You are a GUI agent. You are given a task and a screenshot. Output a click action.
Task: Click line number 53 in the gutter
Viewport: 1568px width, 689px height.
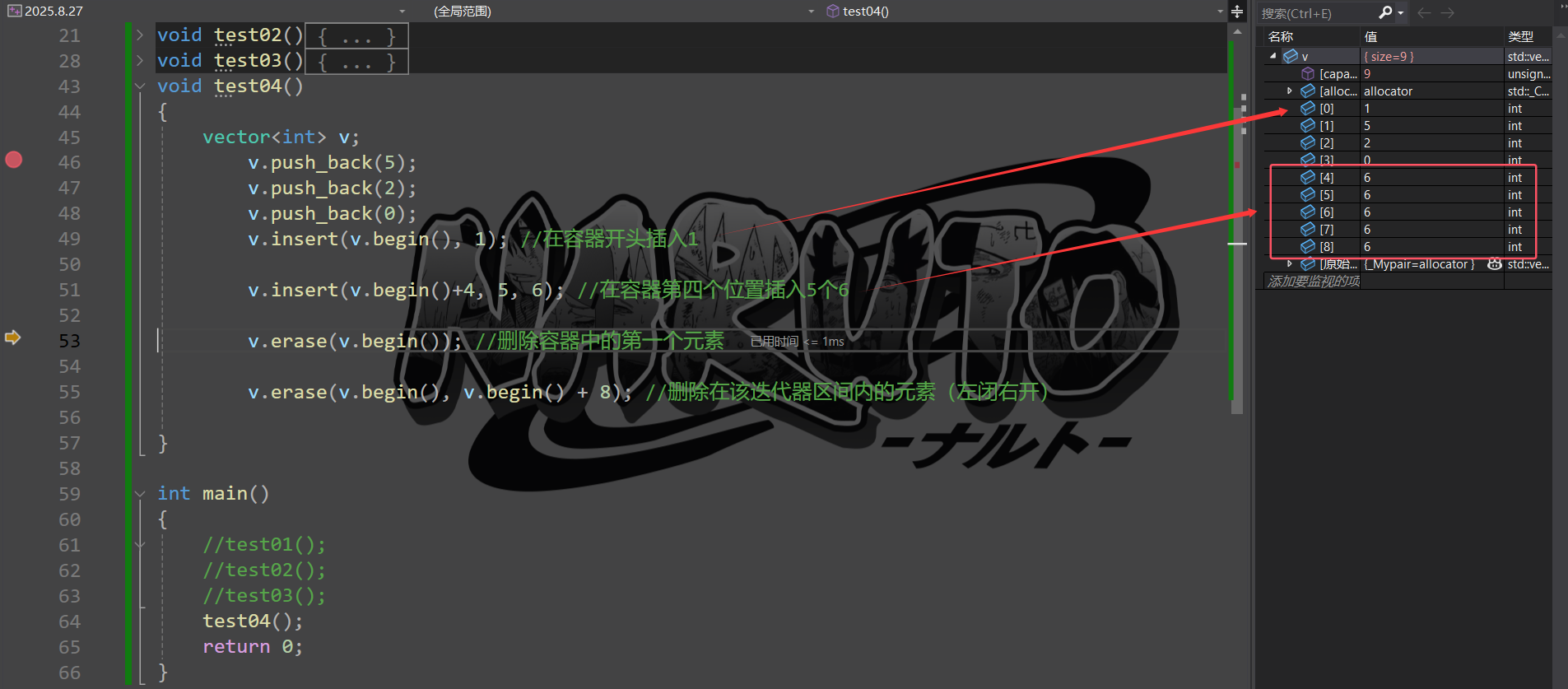70,341
